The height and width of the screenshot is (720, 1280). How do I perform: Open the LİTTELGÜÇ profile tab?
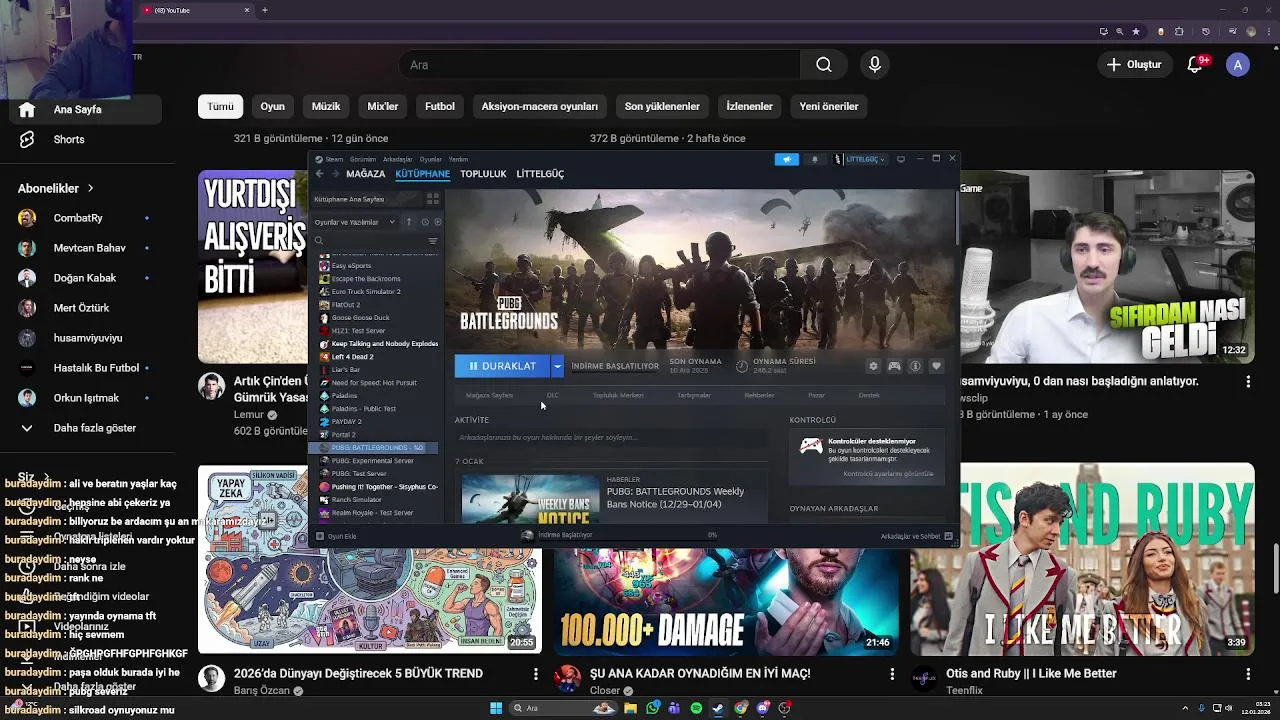[540, 174]
